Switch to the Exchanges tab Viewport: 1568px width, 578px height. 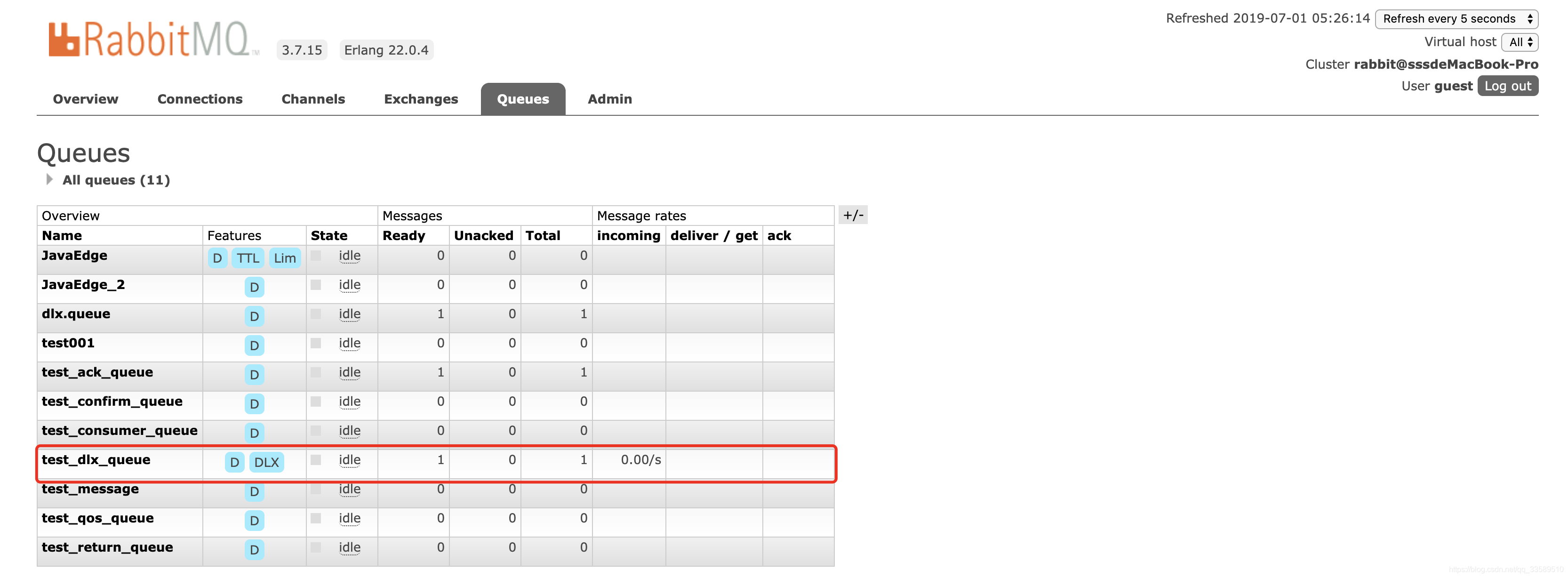click(421, 99)
